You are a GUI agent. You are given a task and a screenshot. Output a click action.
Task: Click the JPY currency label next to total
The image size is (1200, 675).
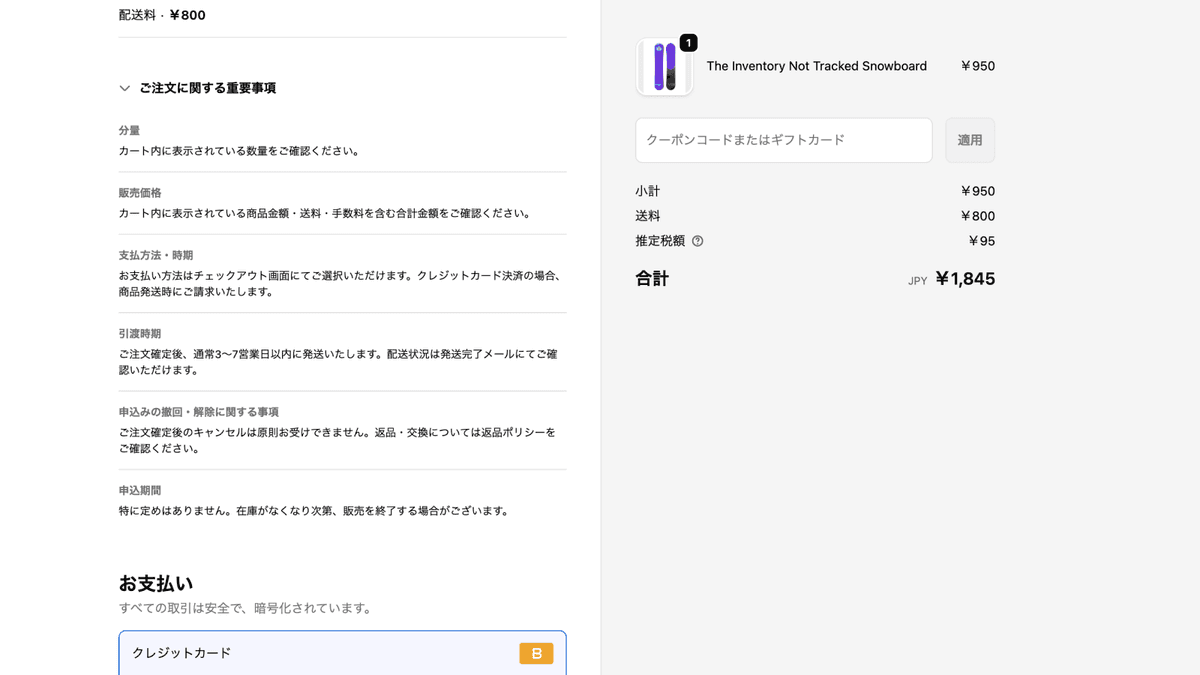[x=917, y=280]
